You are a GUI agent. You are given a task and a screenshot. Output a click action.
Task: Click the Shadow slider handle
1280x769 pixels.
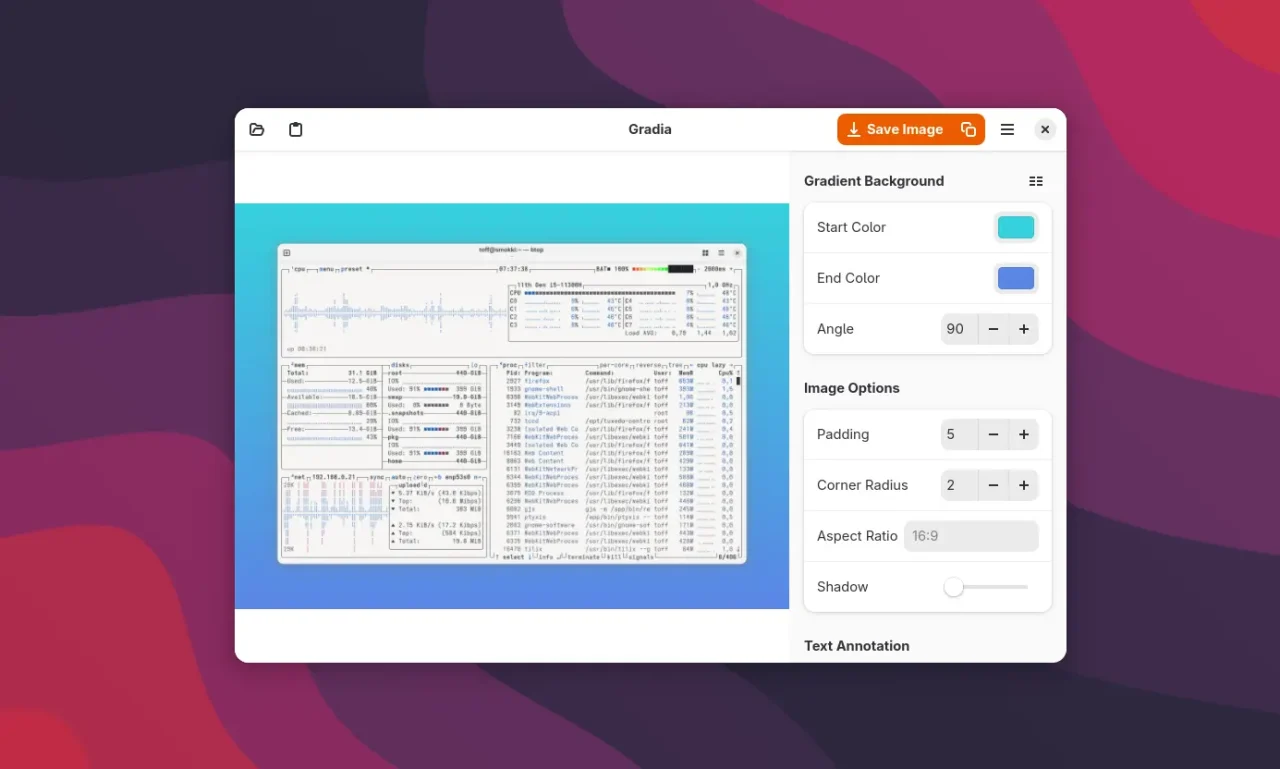pyautogui.click(x=954, y=587)
